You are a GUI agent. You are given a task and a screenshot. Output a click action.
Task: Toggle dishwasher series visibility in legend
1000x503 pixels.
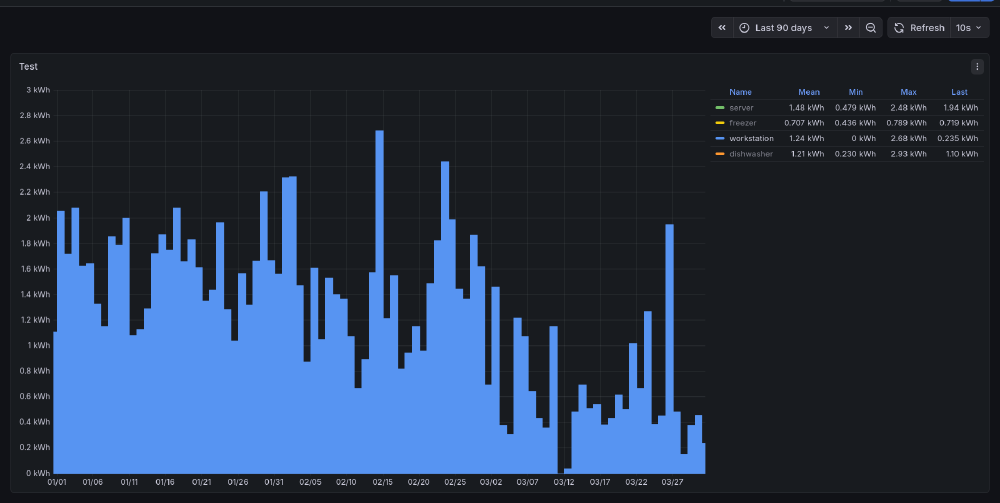[750, 154]
